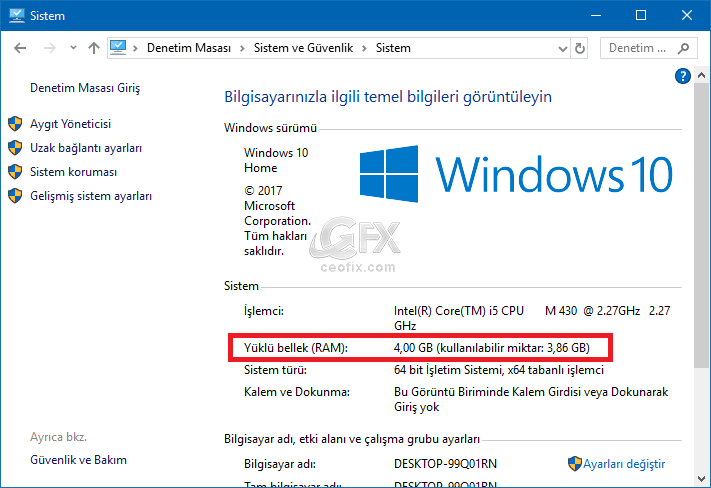711x488 pixels.
Task: Open Sistem koruması link
Action: pos(73,172)
